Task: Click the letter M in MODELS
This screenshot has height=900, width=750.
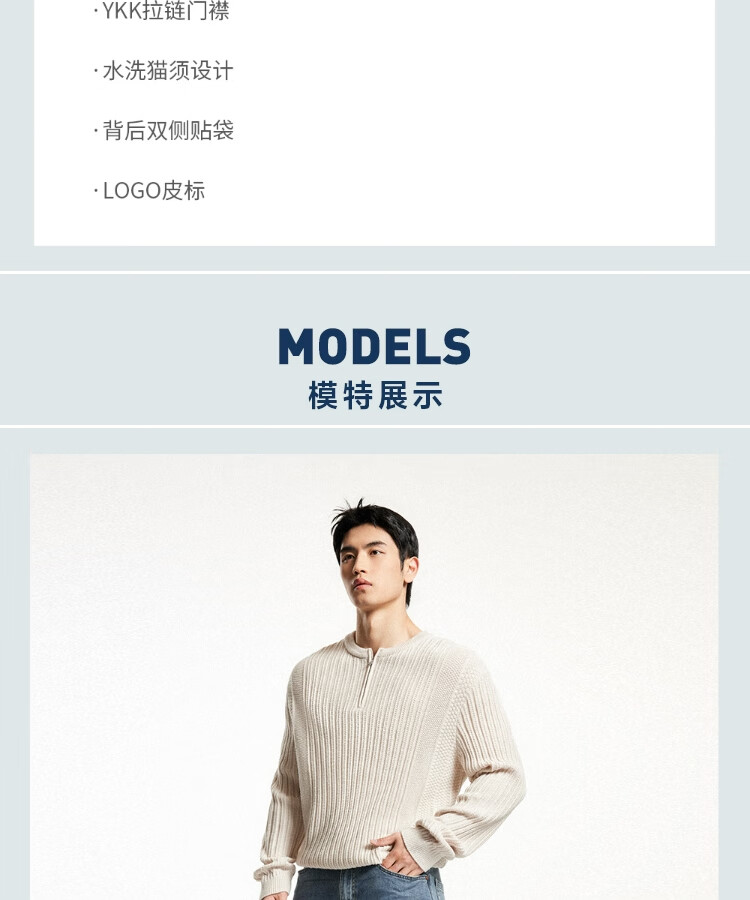Action: coord(295,346)
